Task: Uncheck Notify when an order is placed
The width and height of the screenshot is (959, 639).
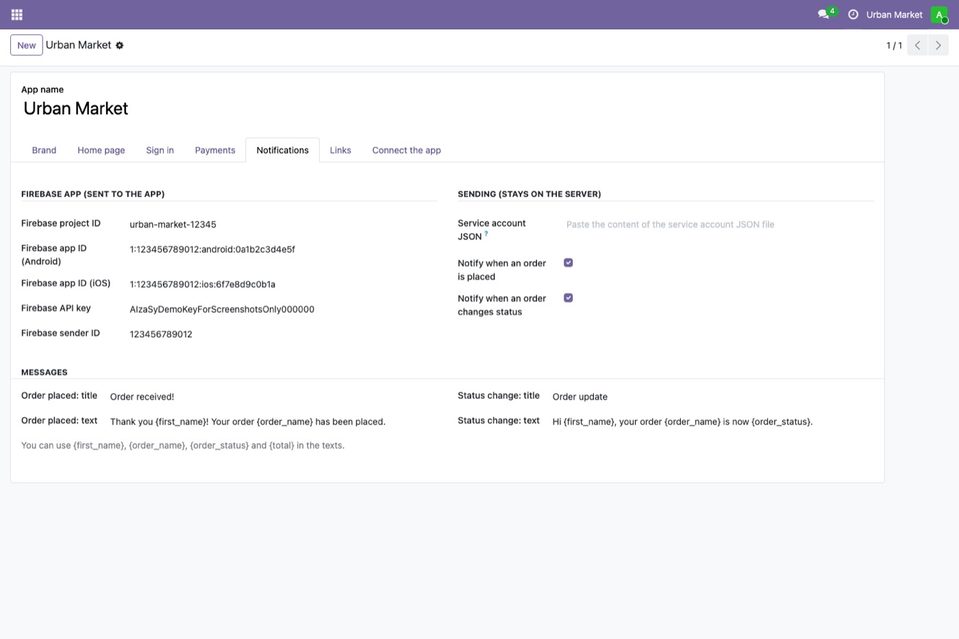Action: [568, 263]
